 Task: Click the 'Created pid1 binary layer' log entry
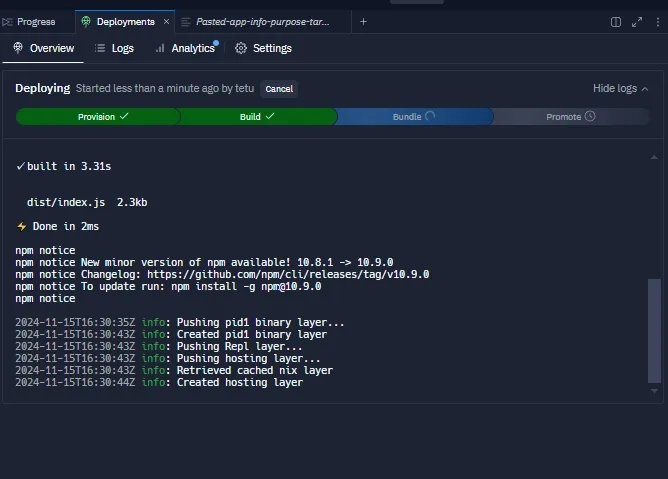coord(171,334)
